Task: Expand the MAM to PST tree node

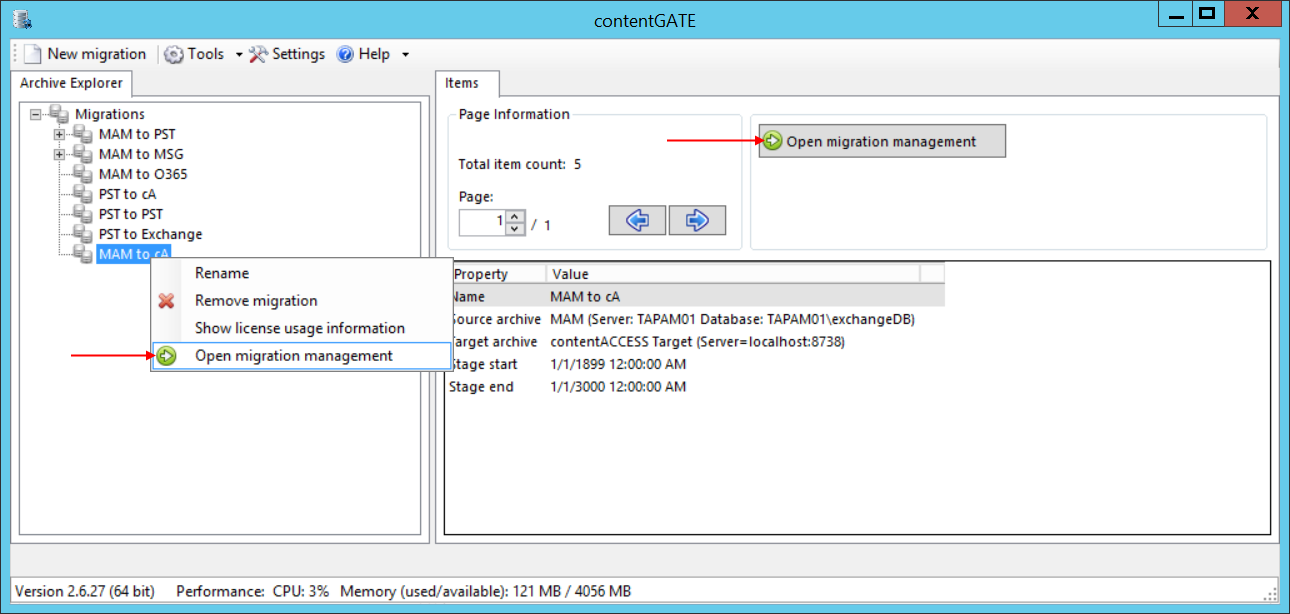Action: click(x=59, y=134)
